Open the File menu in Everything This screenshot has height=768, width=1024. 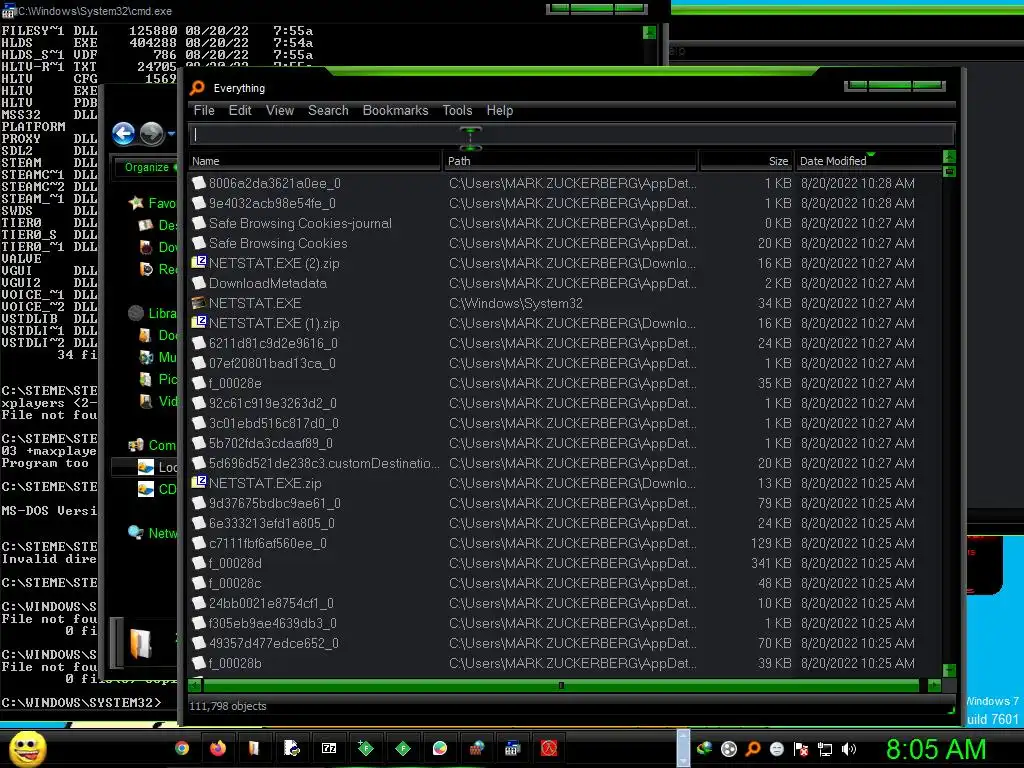tap(204, 110)
